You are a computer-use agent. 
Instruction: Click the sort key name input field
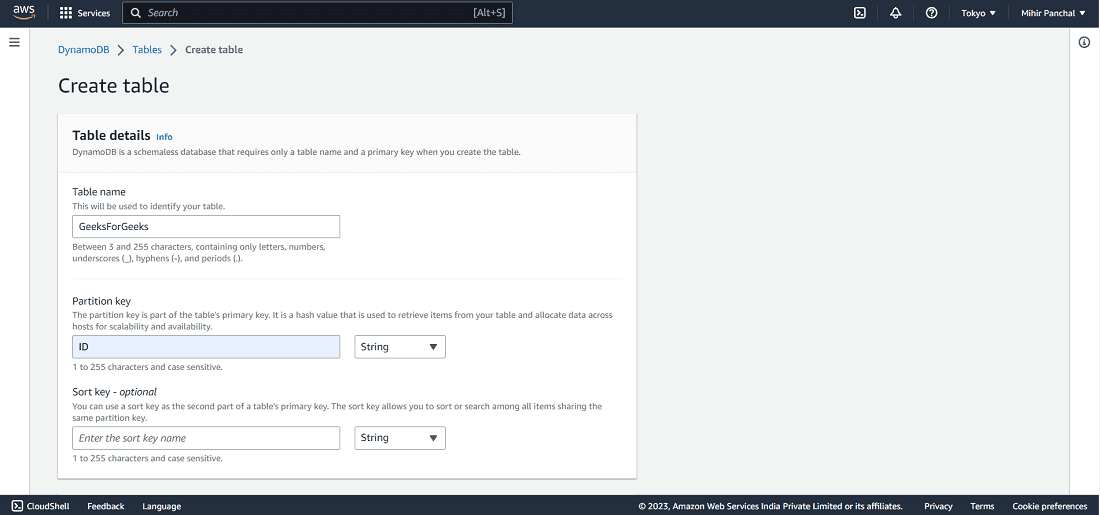pyautogui.click(x=206, y=438)
